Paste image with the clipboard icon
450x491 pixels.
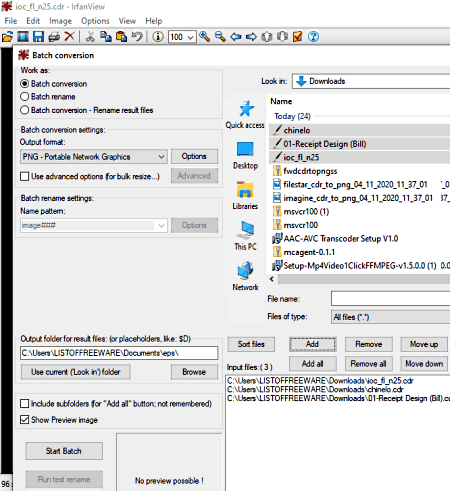tap(121, 37)
